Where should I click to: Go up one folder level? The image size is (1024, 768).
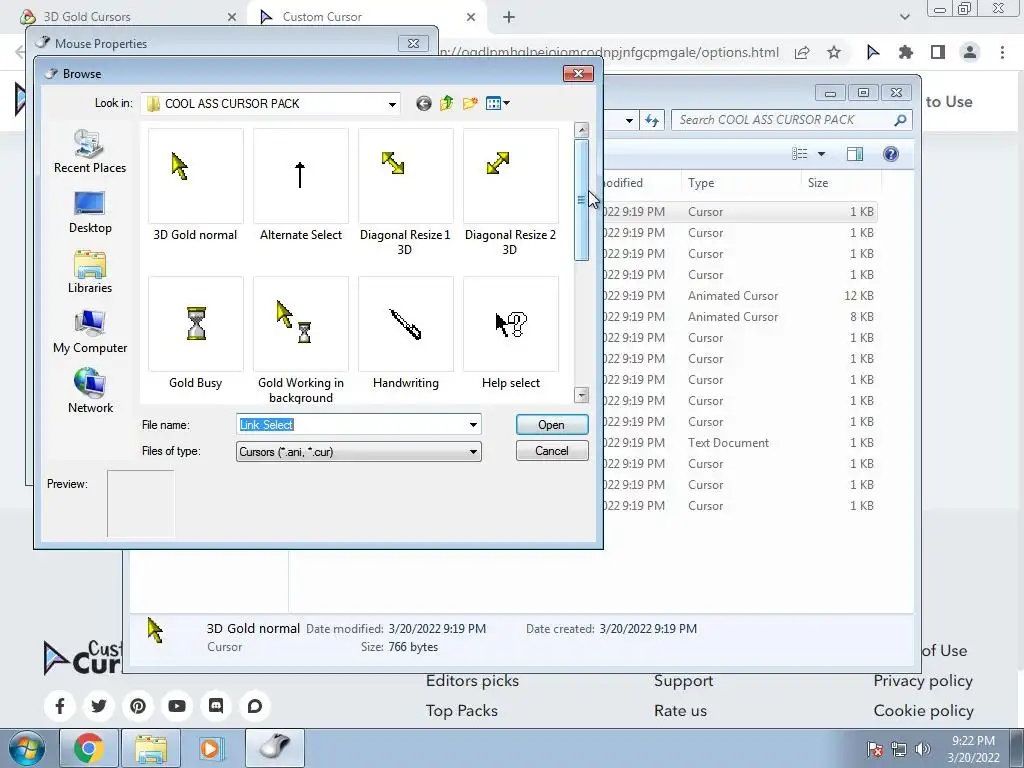coord(447,103)
